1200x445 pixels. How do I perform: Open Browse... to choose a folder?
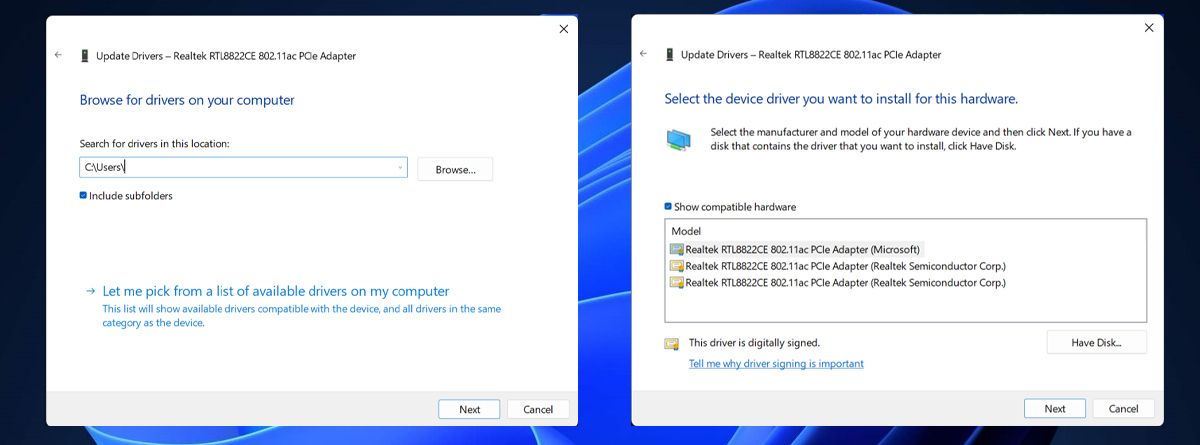(x=455, y=169)
